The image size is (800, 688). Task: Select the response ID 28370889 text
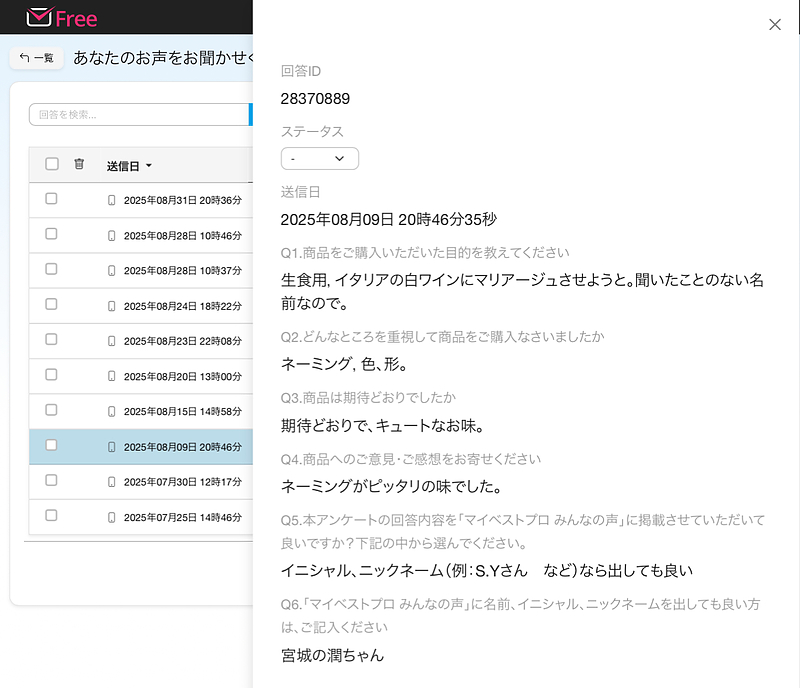(315, 99)
